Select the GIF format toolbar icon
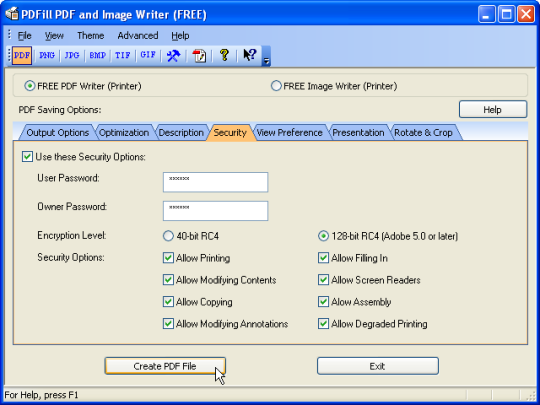Viewport: 540px width, 405px height. [x=148, y=55]
